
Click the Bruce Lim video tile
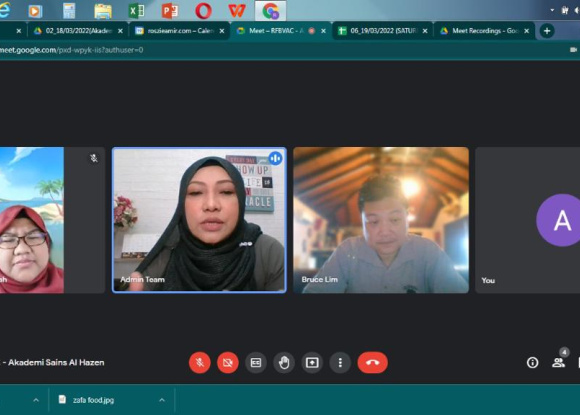(381, 220)
